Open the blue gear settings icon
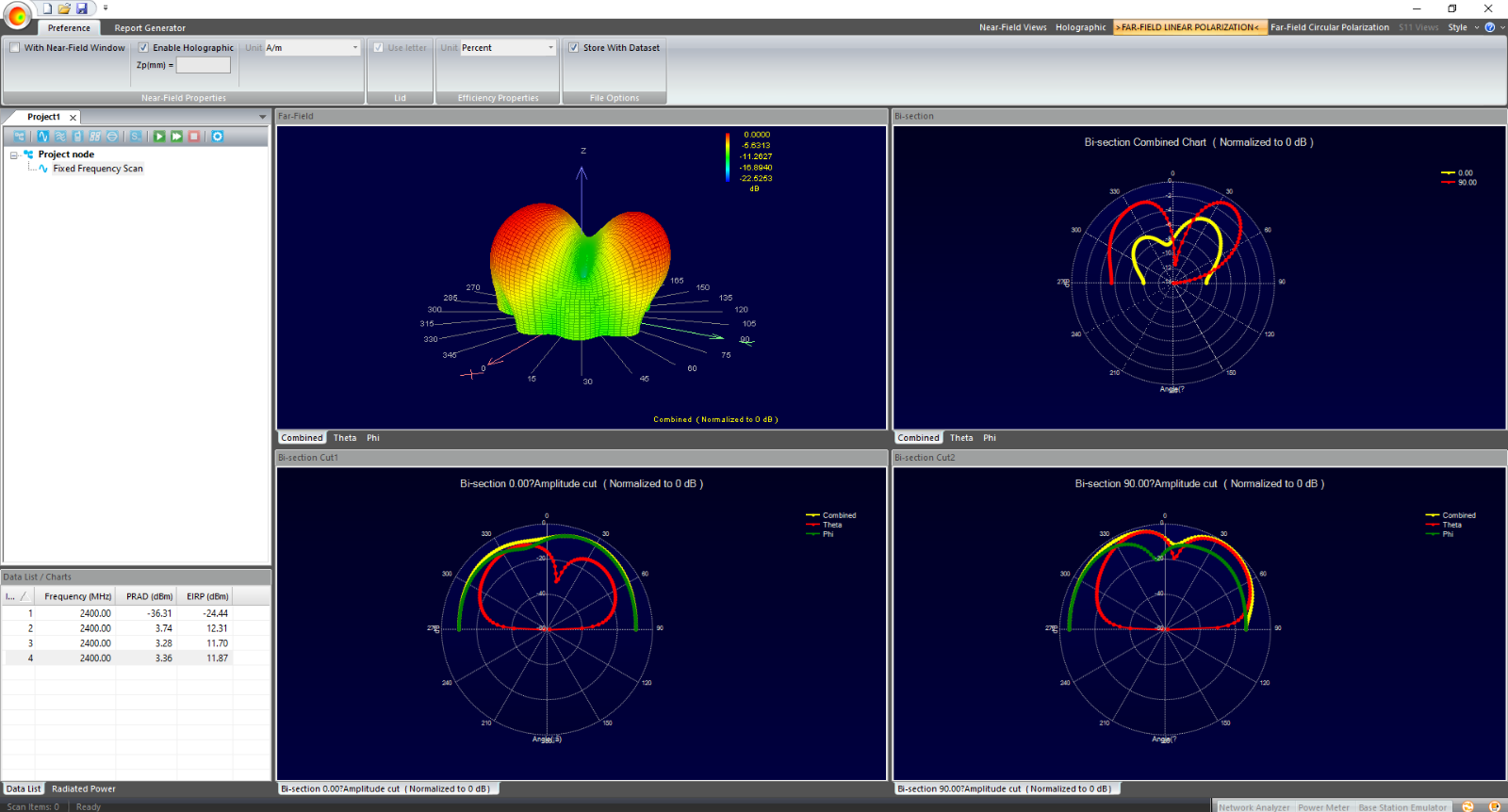Screen dimensions: 1508x812 [x=218, y=137]
